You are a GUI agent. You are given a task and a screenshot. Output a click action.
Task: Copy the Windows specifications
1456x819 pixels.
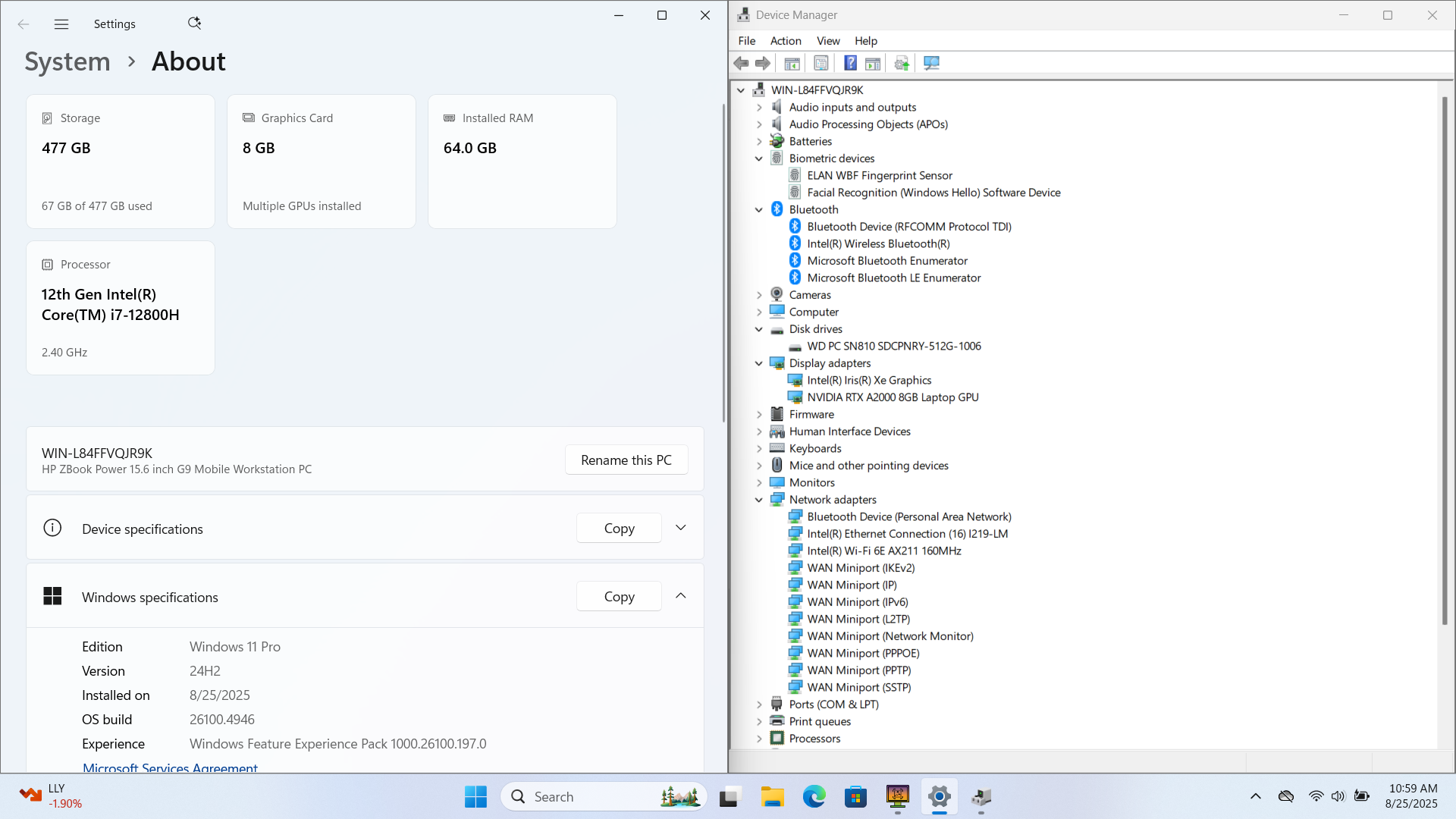619,596
